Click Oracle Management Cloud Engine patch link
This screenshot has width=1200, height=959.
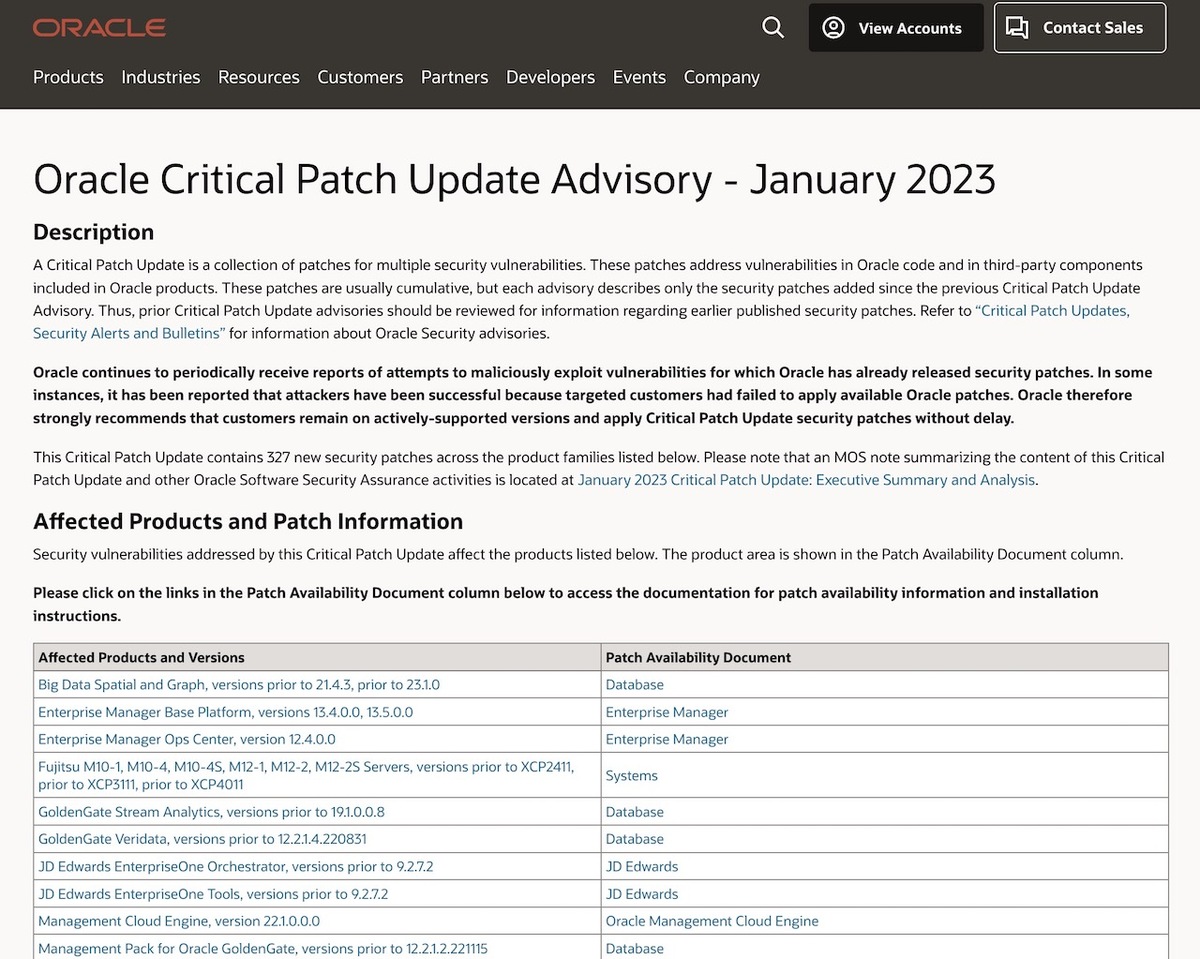(x=712, y=921)
